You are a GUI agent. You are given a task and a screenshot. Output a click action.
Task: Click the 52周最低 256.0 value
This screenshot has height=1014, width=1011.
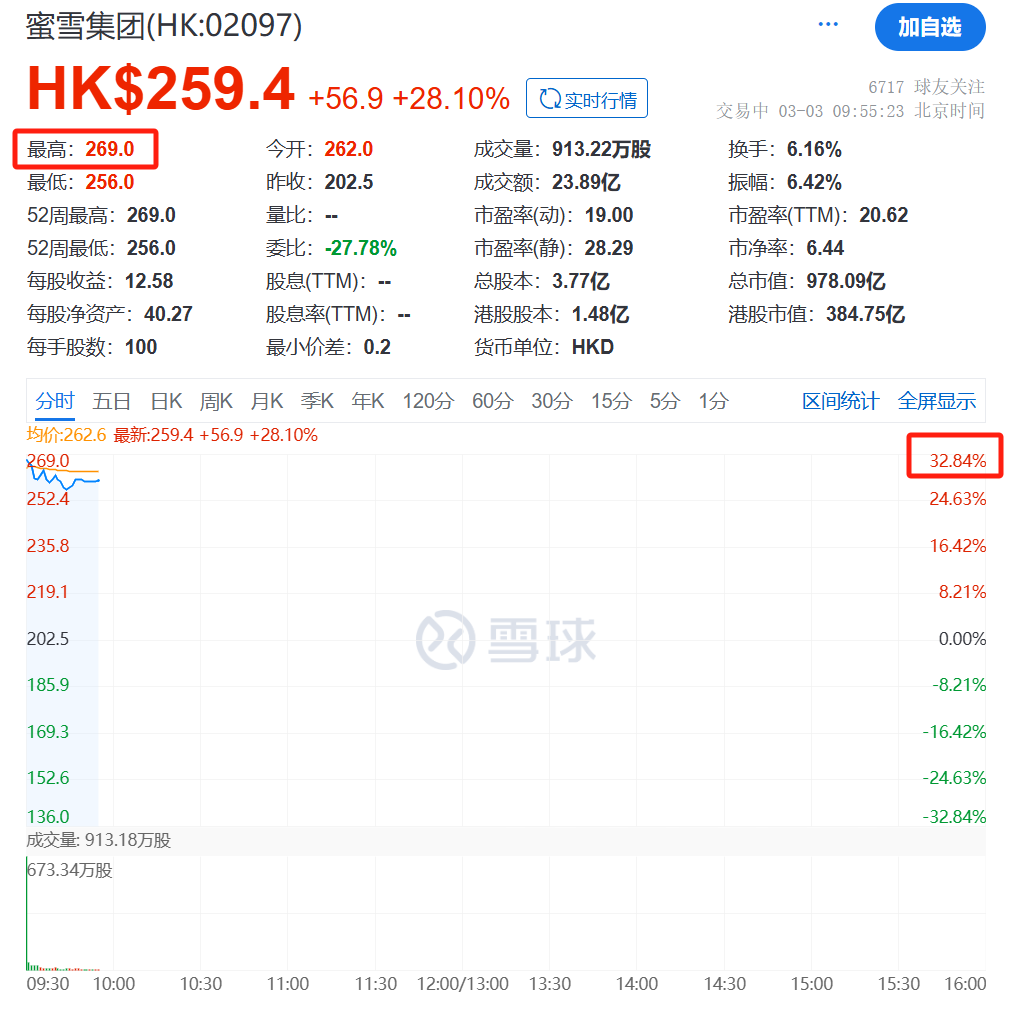pyautogui.click(x=151, y=248)
